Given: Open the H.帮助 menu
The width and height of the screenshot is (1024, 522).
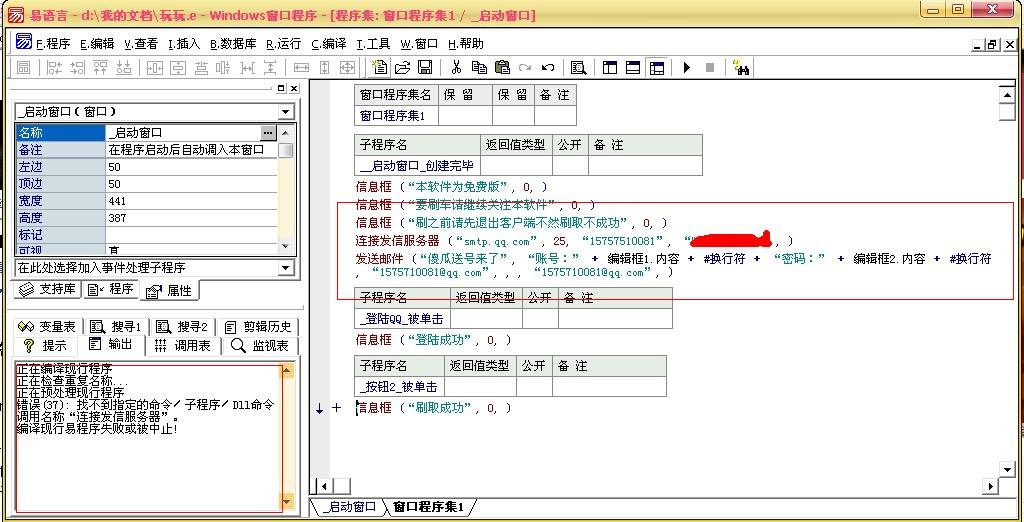Looking at the screenshot, I should pos(466,44).
